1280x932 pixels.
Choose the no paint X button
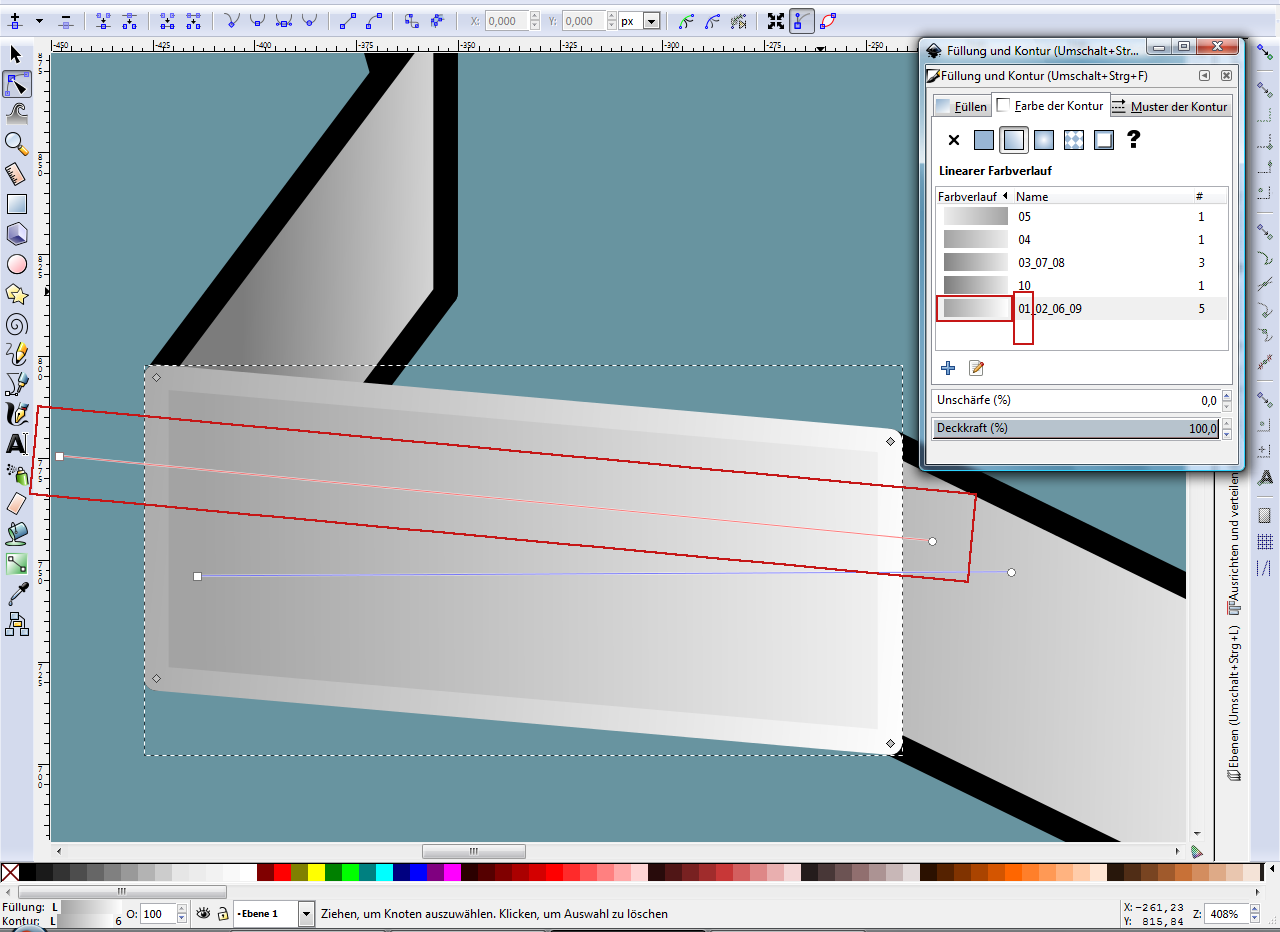click(x=953, y=140)
